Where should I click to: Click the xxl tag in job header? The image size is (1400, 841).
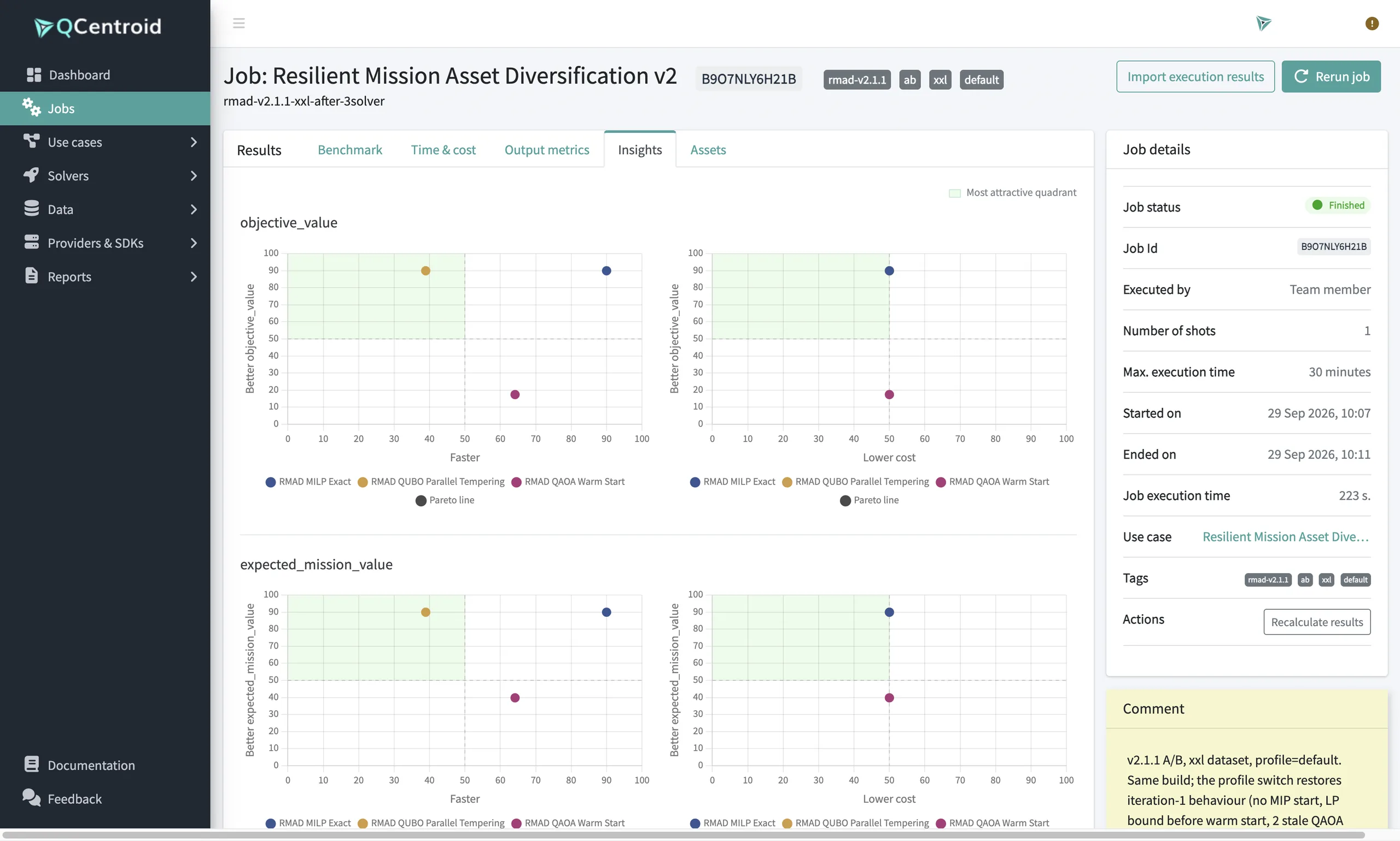coord(940,80)
